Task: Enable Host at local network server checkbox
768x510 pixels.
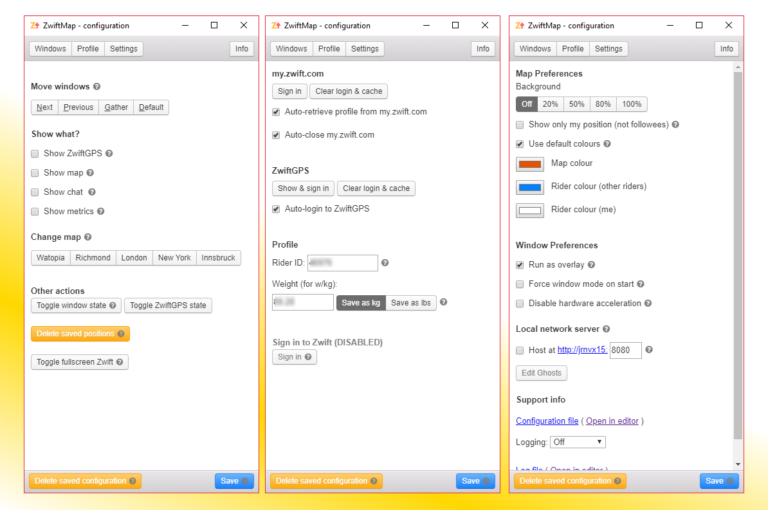Action: point(520,350)
